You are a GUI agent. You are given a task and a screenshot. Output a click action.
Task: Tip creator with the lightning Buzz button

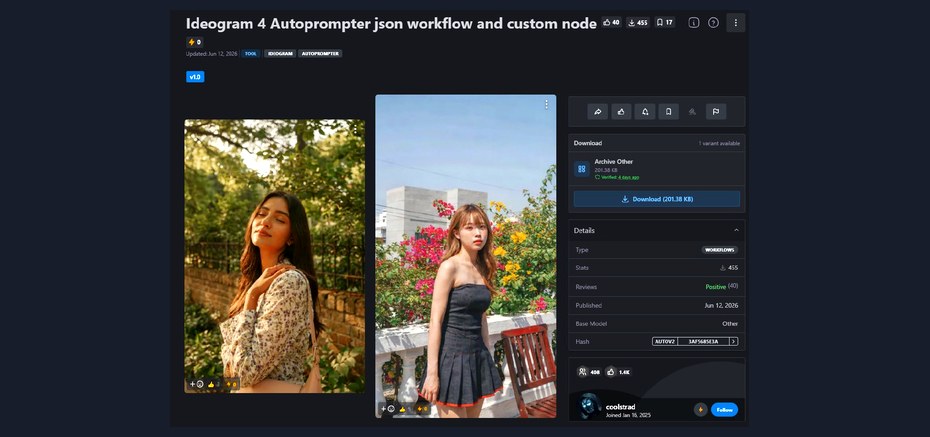700,410
